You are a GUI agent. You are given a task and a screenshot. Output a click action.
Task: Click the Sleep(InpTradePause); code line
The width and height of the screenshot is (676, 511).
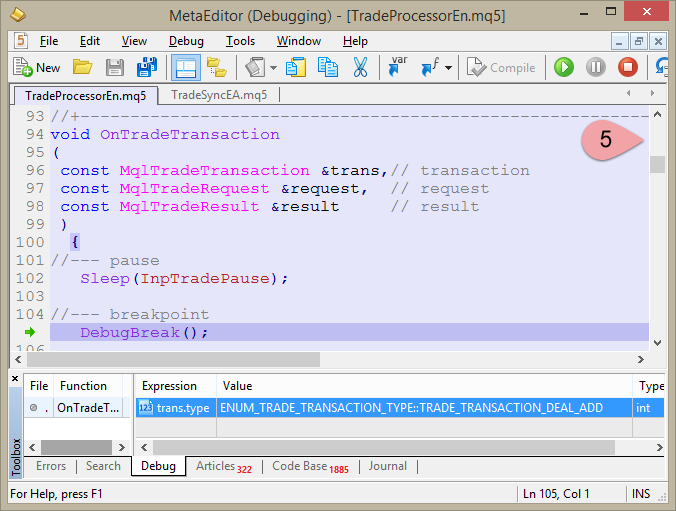[x=184, y=279]
